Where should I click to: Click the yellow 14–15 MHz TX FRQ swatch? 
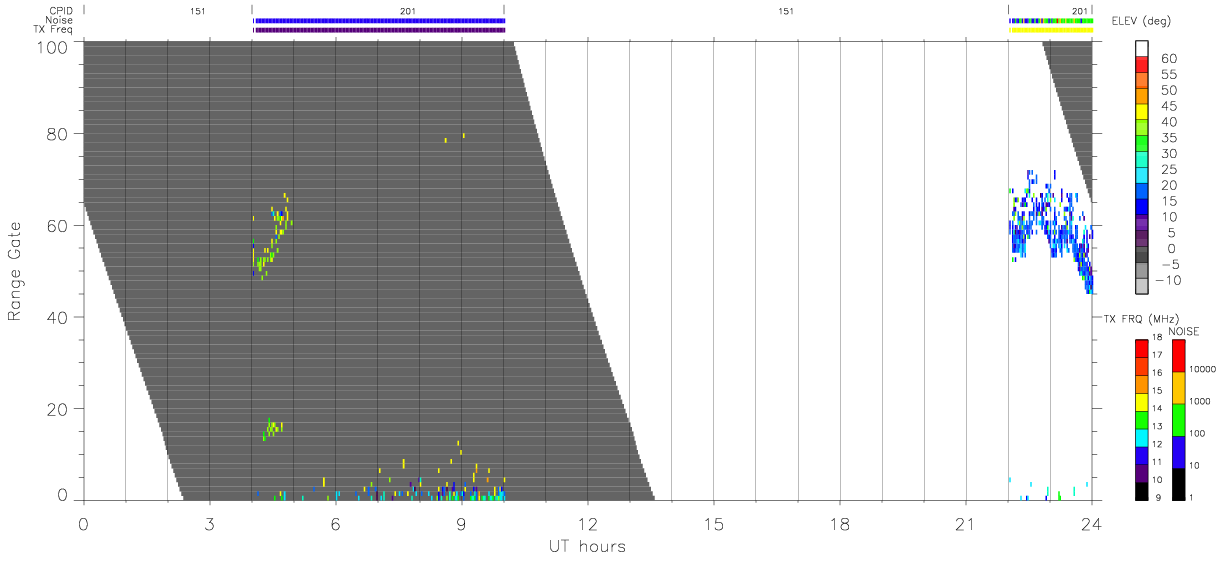[1142, 401]
